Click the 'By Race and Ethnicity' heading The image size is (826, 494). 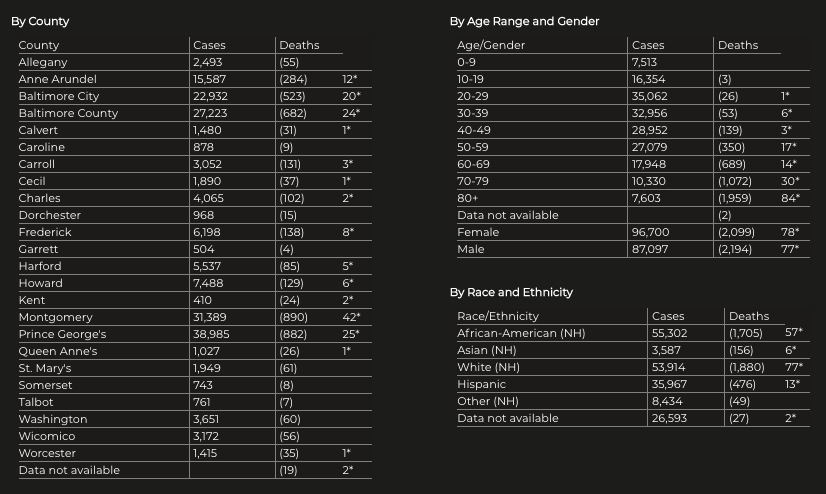tap(511, 292)
